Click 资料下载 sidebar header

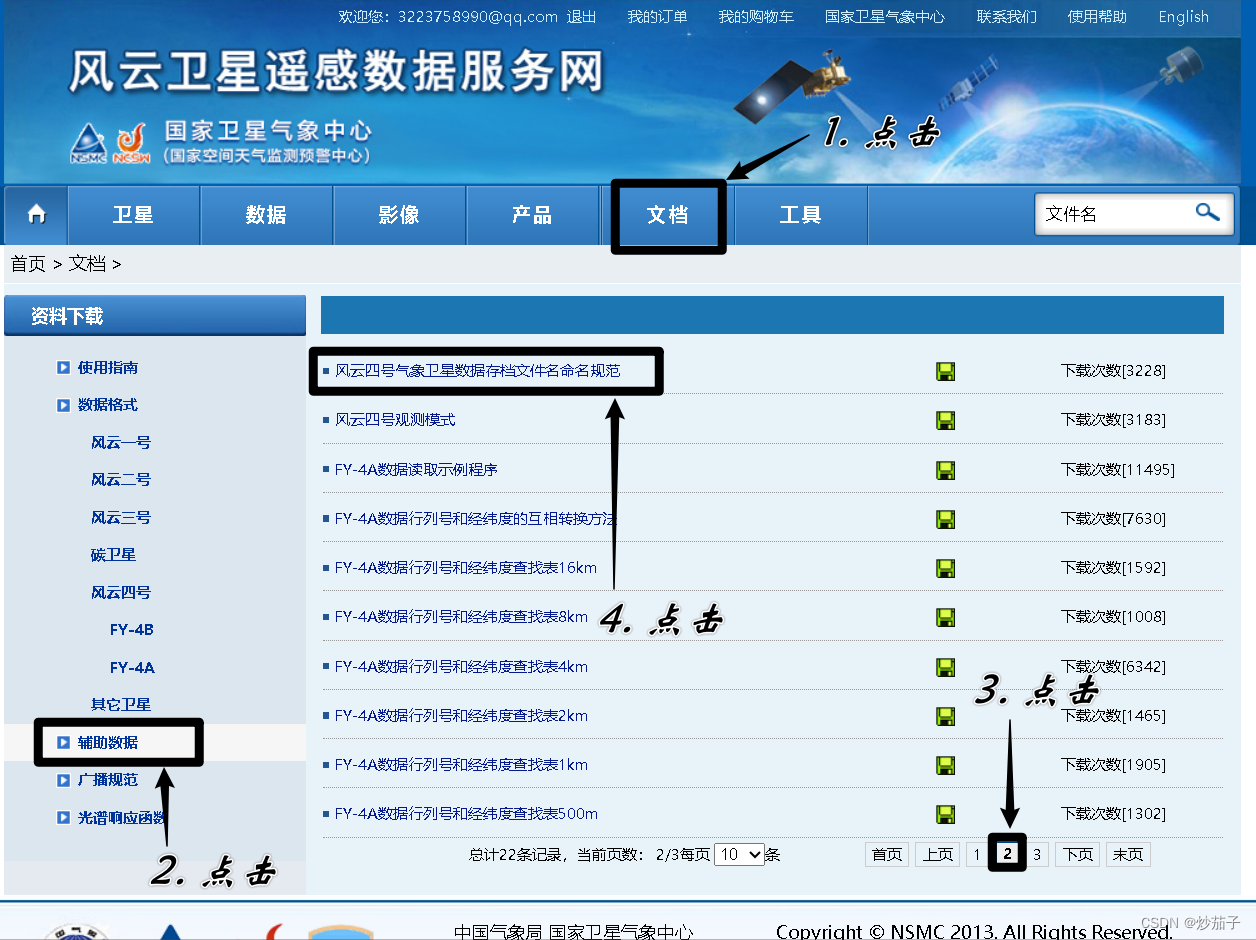155,316
